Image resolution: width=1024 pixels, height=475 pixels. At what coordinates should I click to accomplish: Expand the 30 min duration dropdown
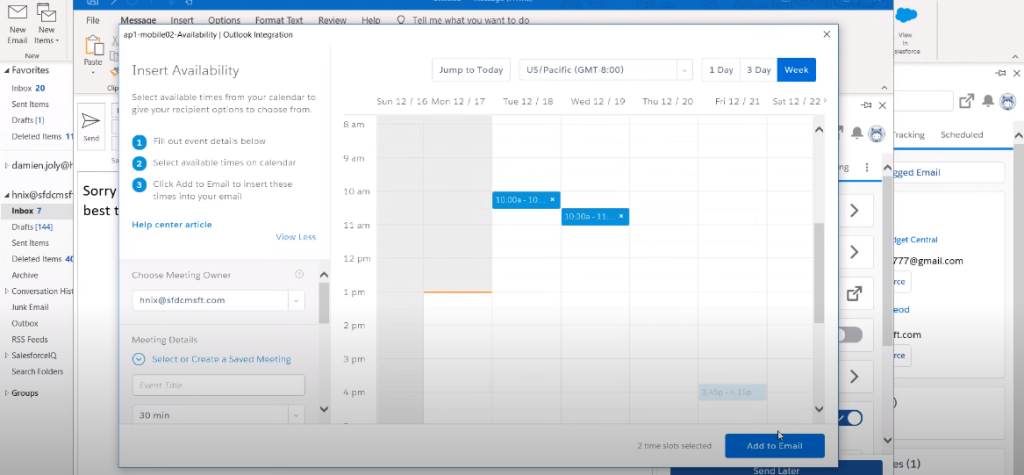296,414
